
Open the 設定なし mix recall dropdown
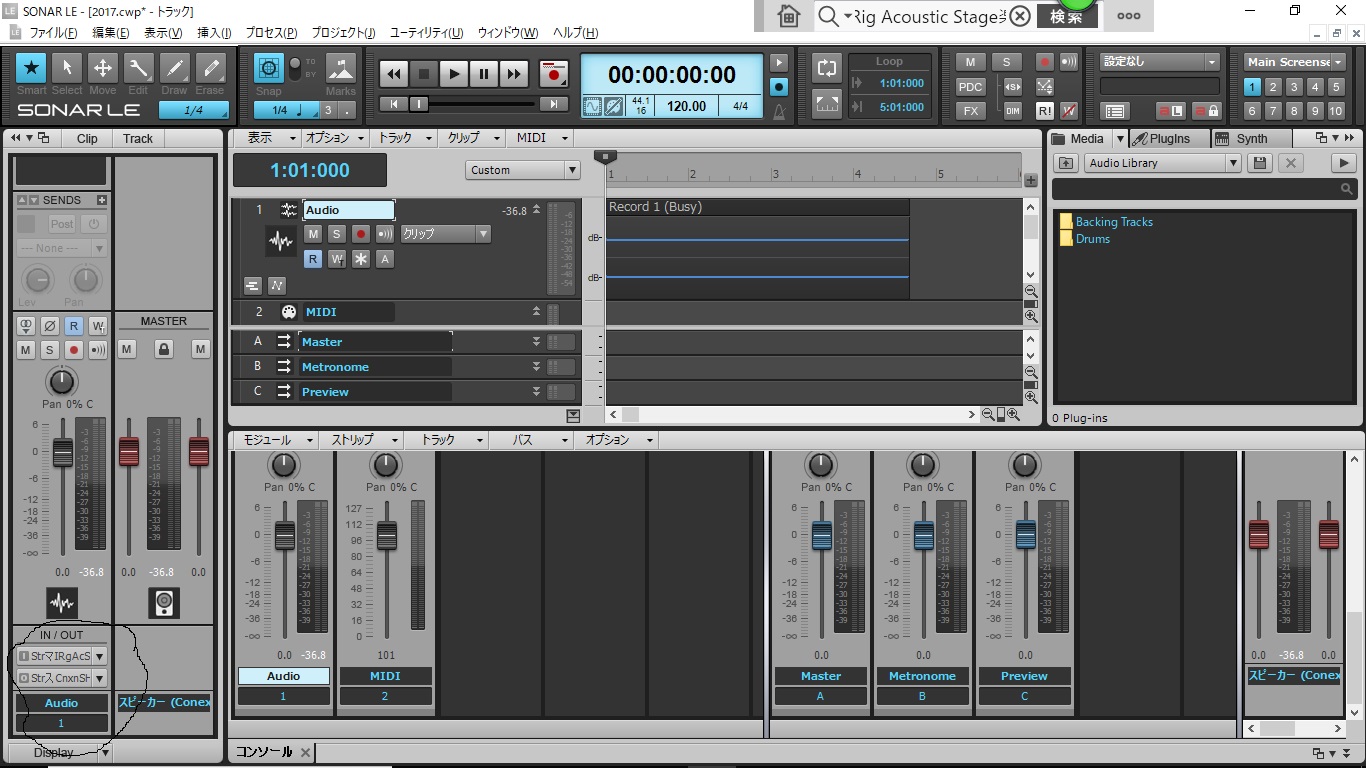pos(1160,61)
